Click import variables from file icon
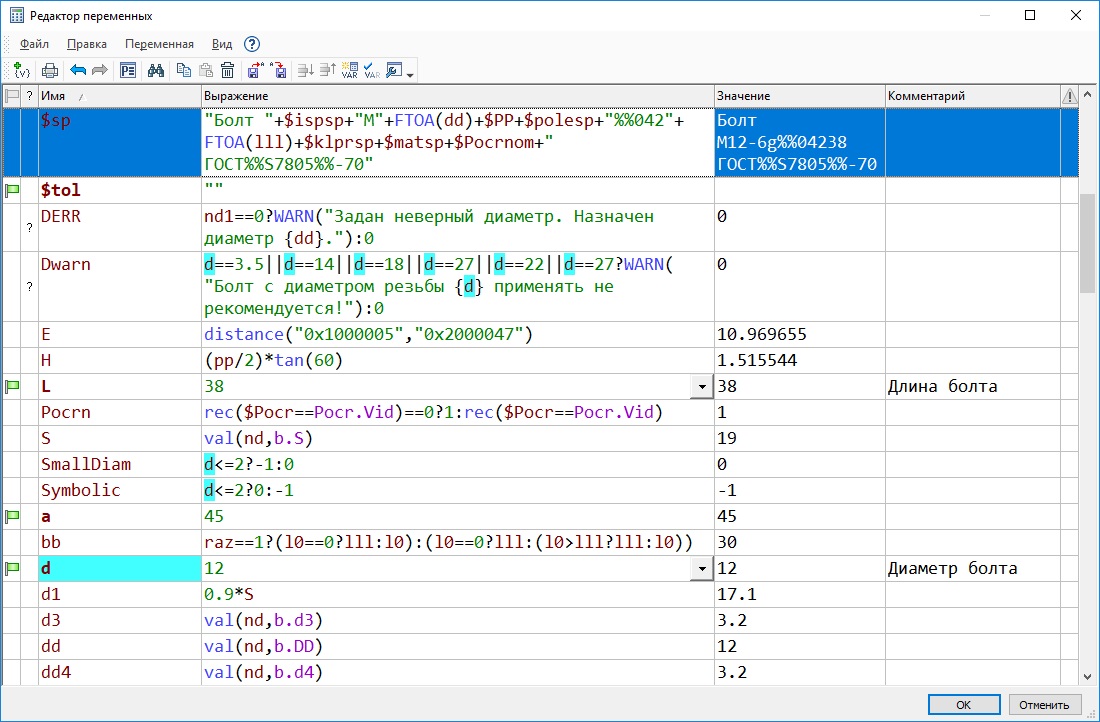The height and width of the screenshot is (722, 1100). click(279, 70)
